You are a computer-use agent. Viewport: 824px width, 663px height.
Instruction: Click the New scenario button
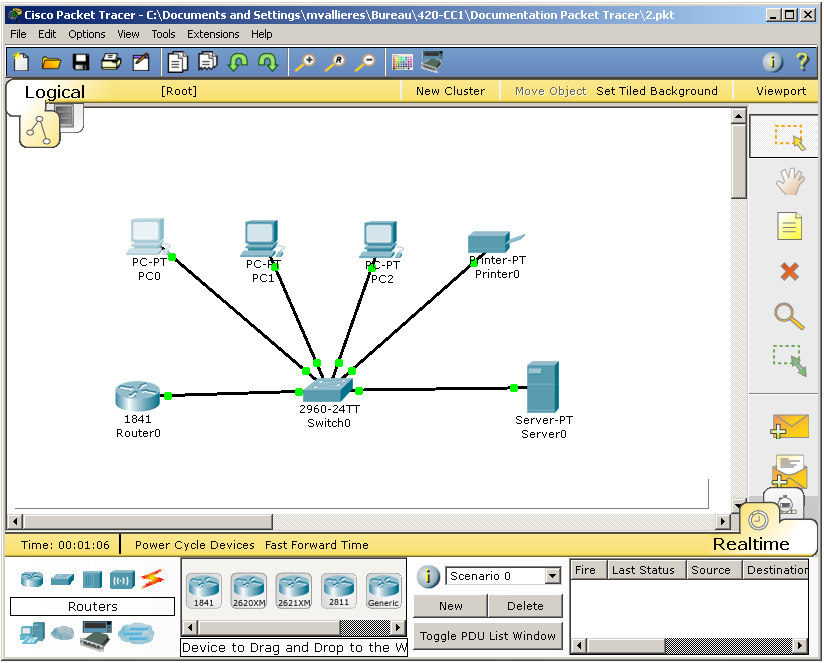coord(450,606)
